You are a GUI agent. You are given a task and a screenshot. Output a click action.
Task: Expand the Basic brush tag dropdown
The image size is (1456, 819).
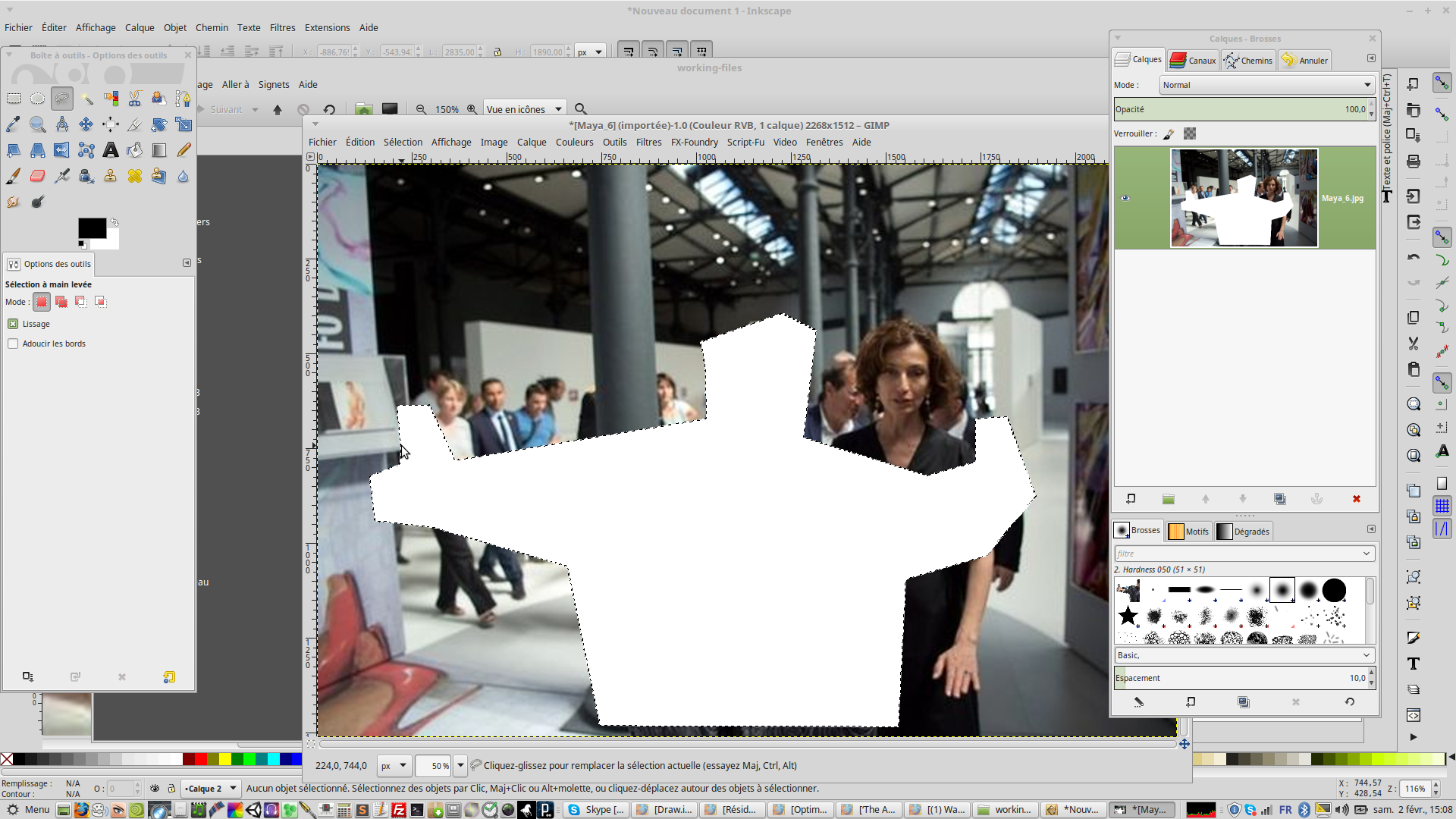[x=1244, y=655]
